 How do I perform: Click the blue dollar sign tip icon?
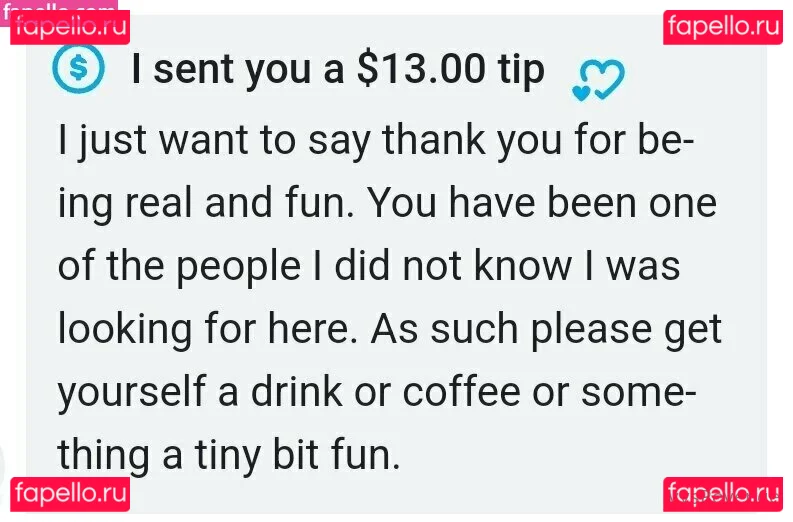[79, 70]
